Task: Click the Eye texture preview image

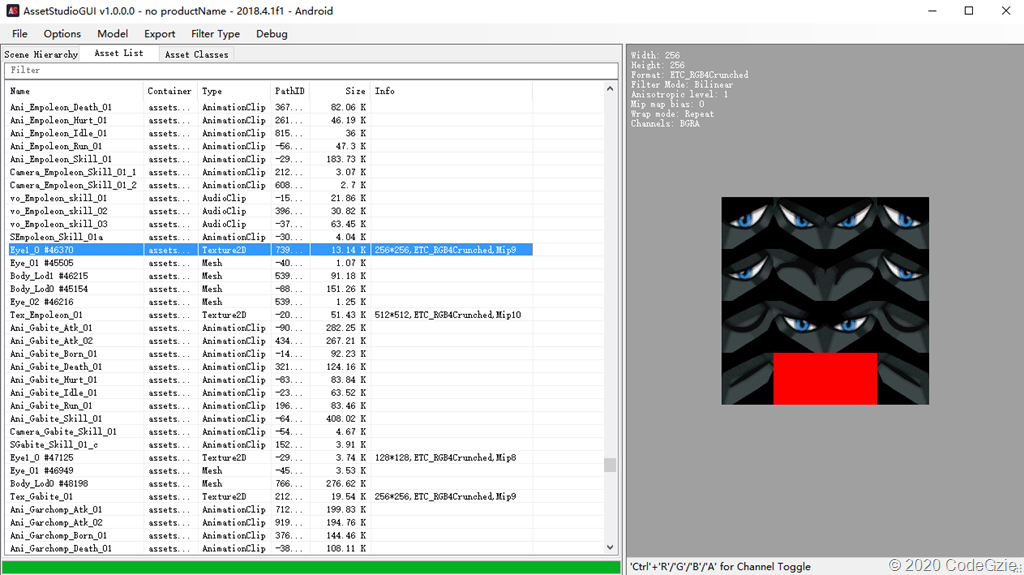Action: tap(825, 301)
